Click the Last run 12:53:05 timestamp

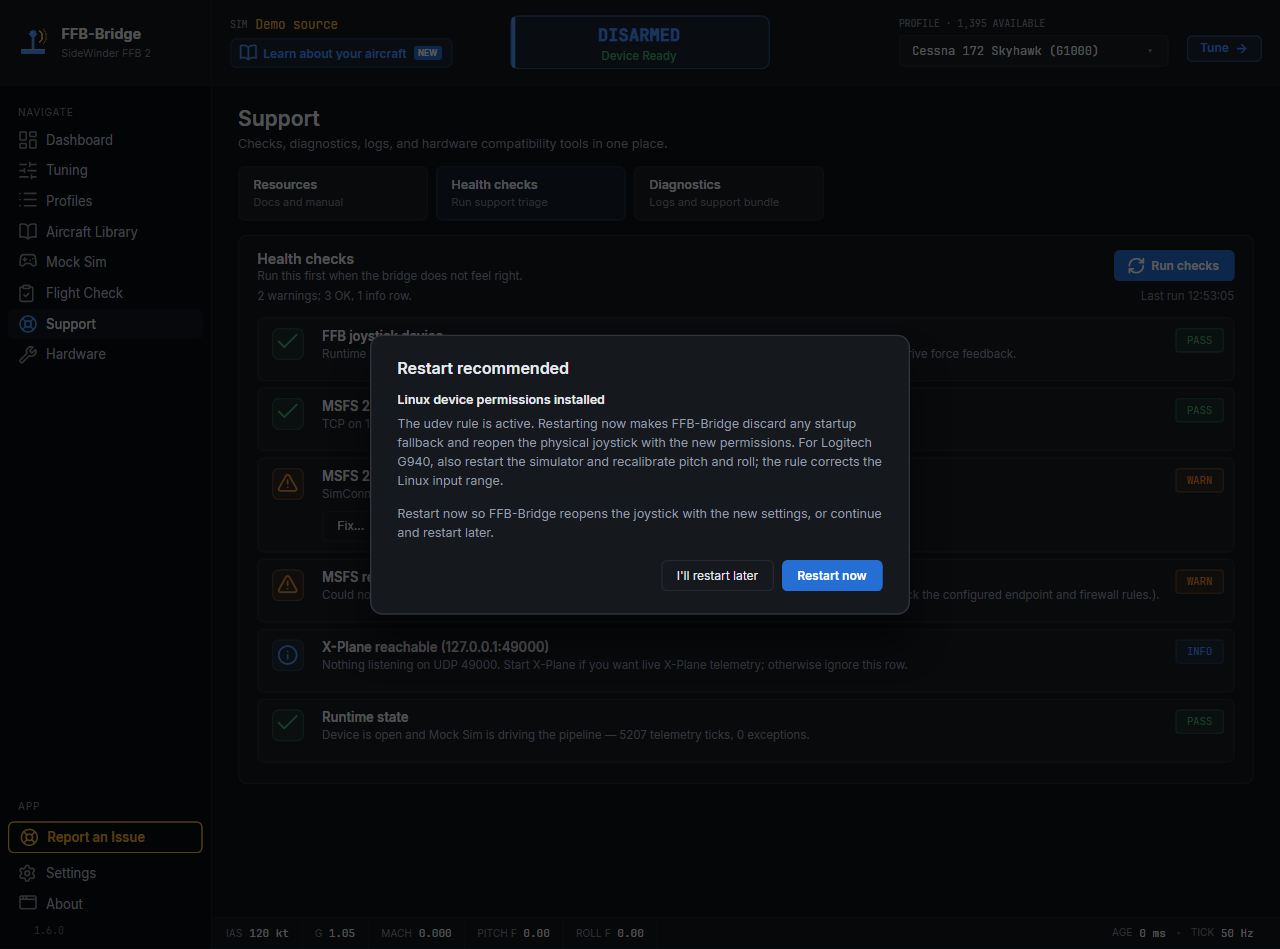(x=1187, y=296)
